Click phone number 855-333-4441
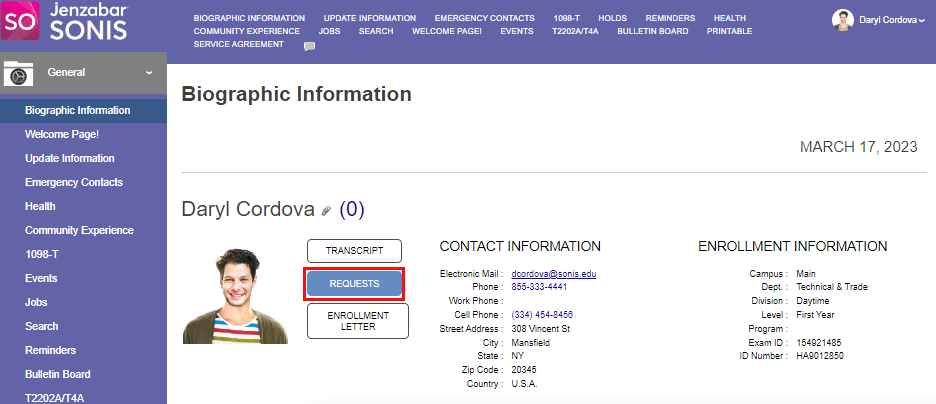Screen dimensions: 936x404 539,287
